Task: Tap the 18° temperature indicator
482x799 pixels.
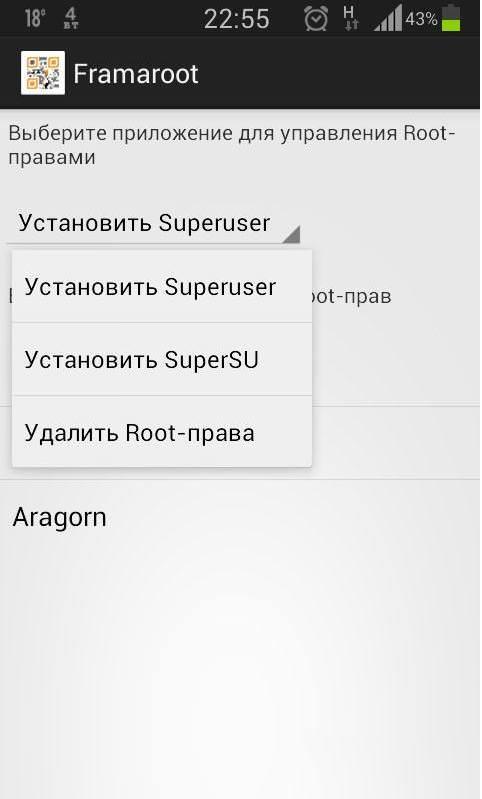Action: 35,19
